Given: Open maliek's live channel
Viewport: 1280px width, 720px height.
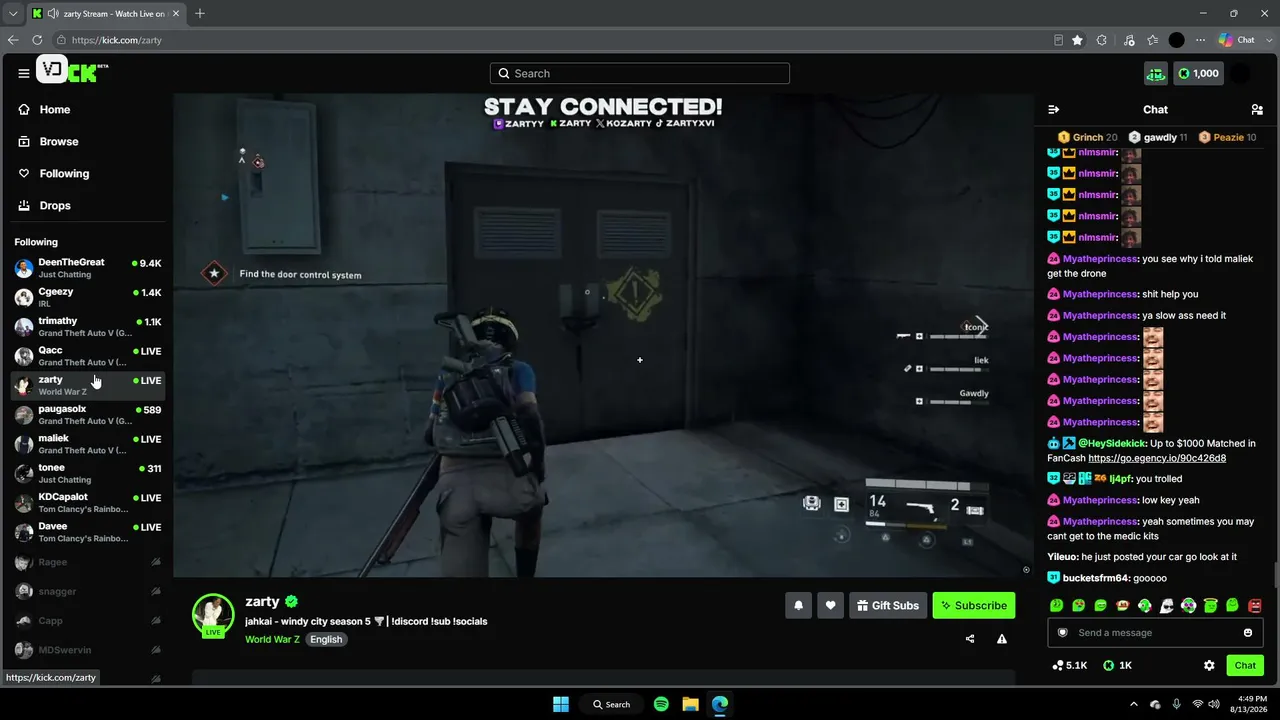Looking at the screenshot, I should pos(88,444).
